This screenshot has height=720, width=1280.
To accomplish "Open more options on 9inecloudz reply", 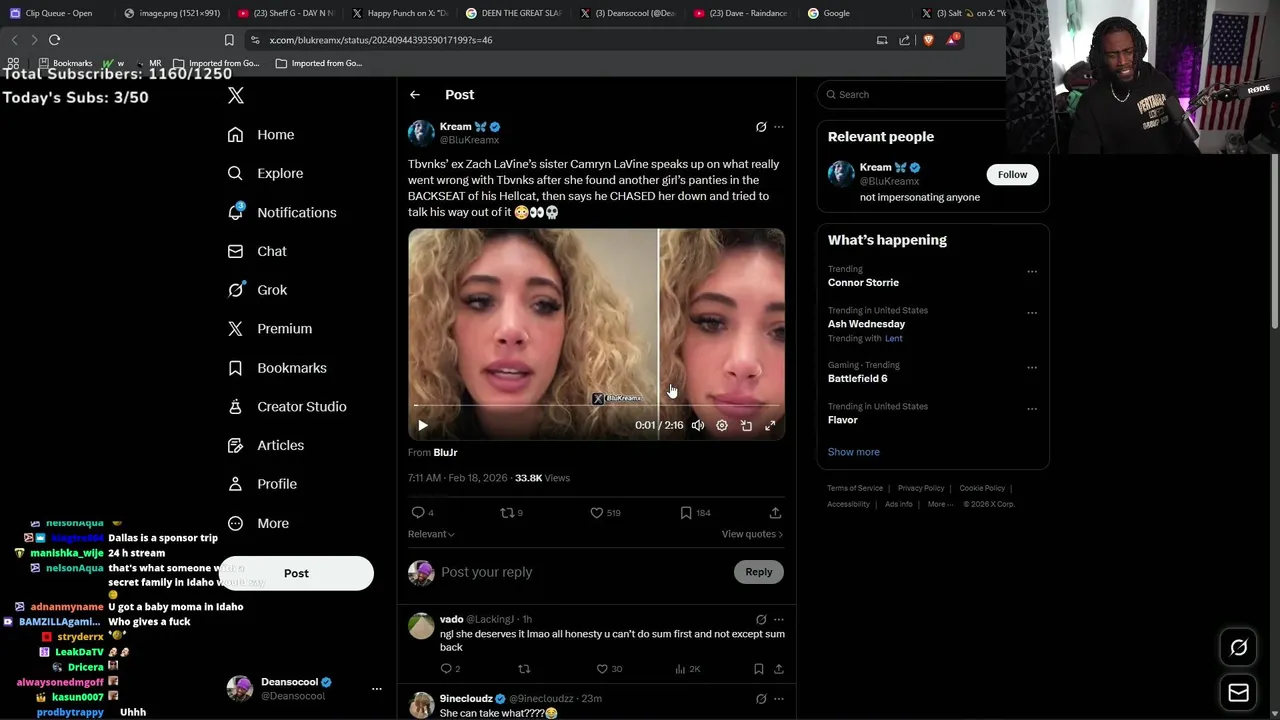I will coord(779,699).
